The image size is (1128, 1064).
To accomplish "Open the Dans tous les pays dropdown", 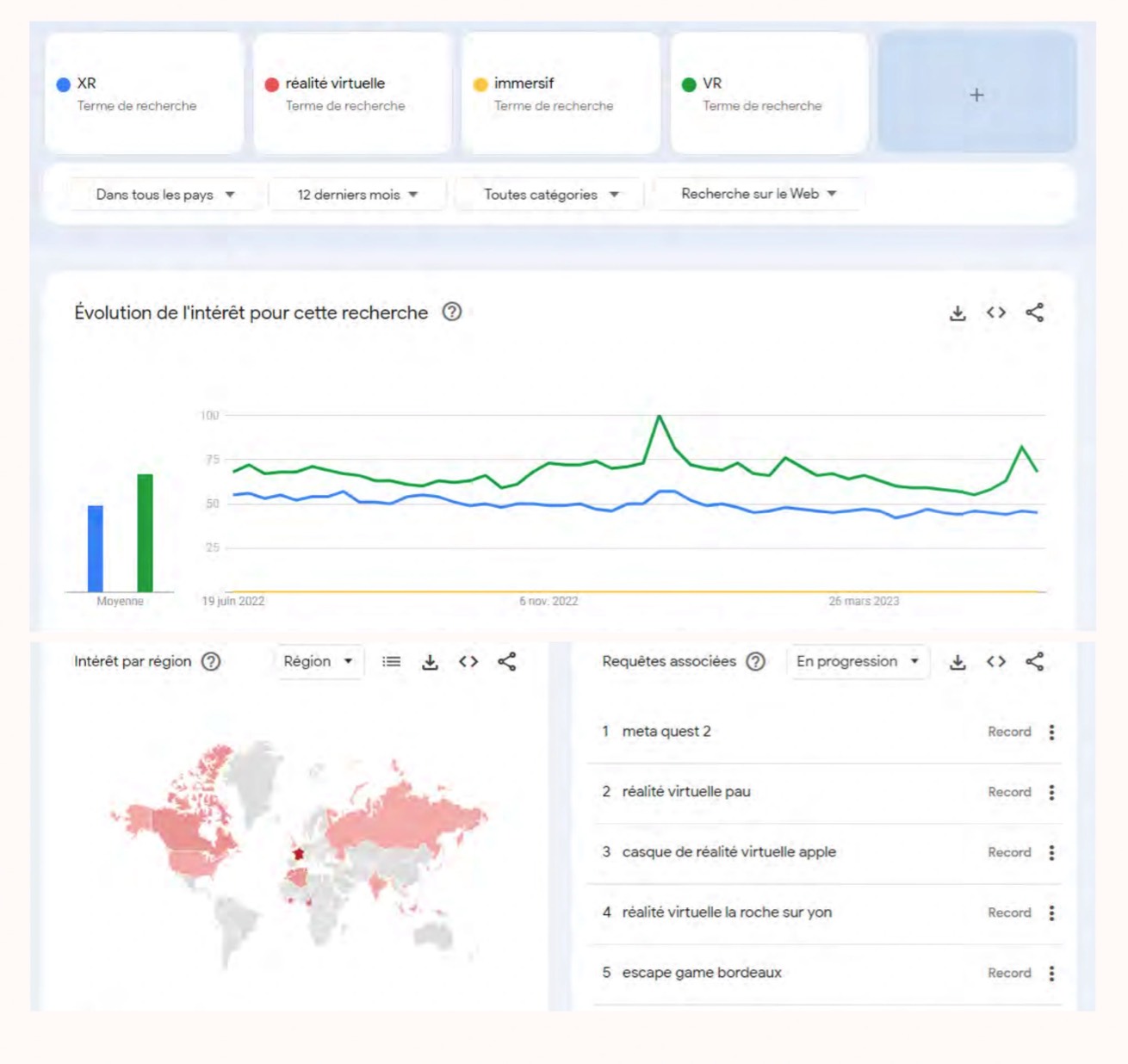I will pos(164,195).
